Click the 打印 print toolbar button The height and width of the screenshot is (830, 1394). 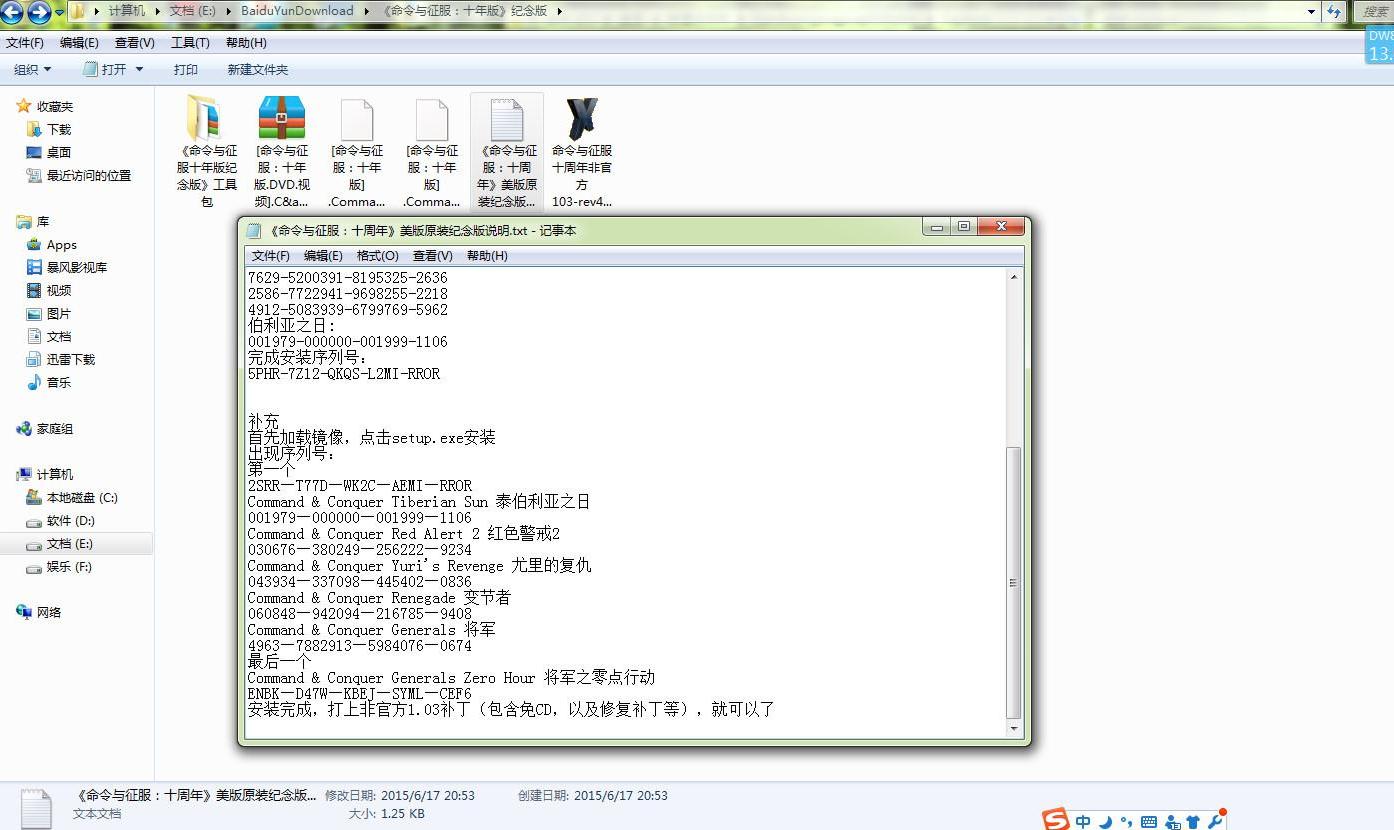(x=186, y=69)
